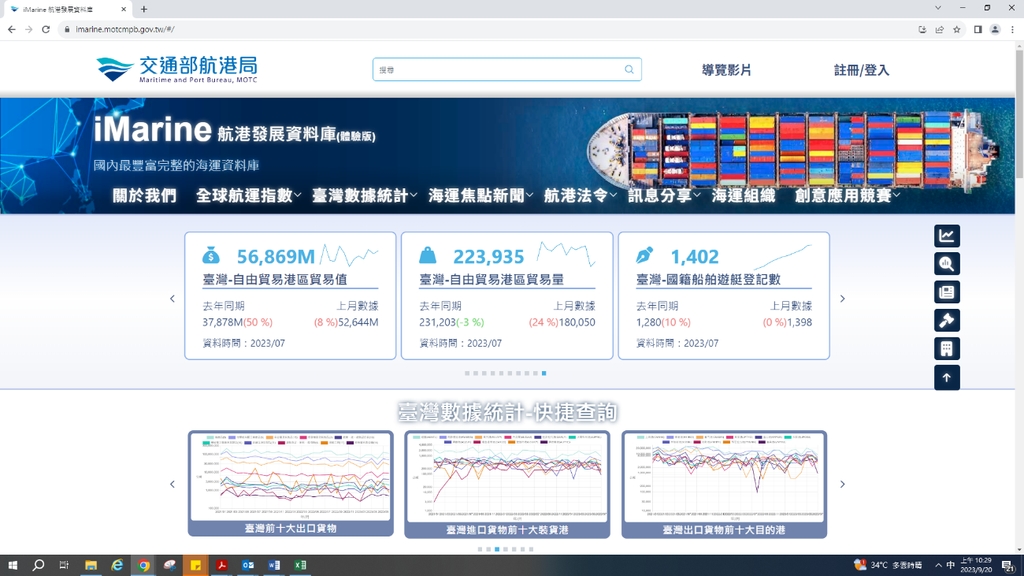The image size is (1024, 576).
Task: Show next quick-query charts arrow
Action: tap(842, 484)
